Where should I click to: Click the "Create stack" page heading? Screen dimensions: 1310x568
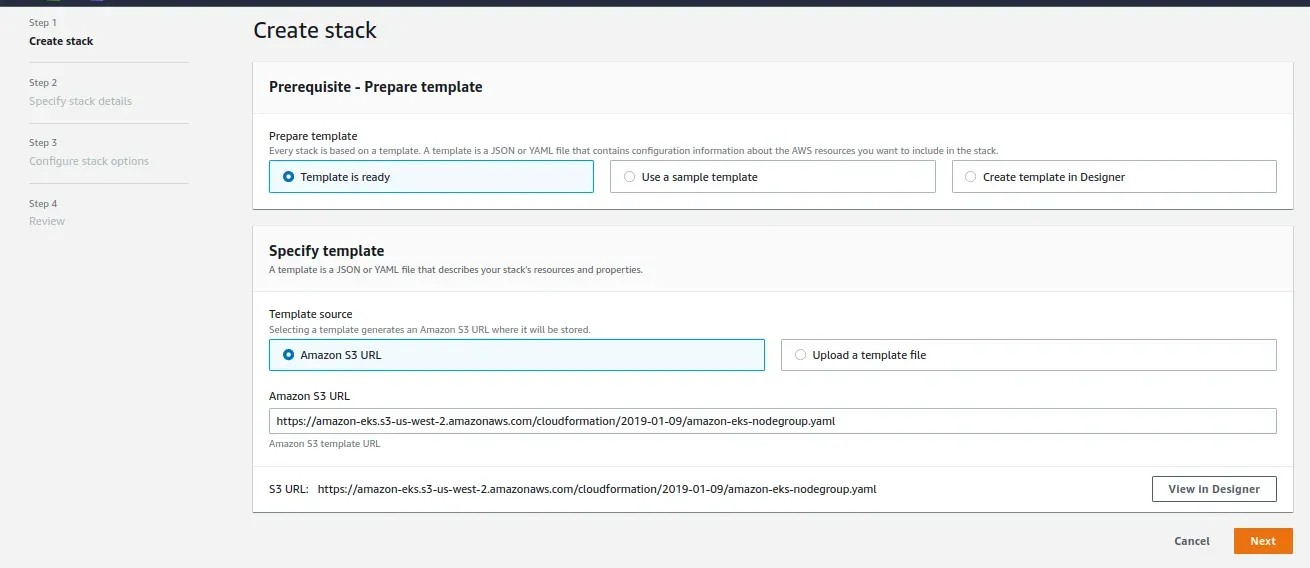315,30
